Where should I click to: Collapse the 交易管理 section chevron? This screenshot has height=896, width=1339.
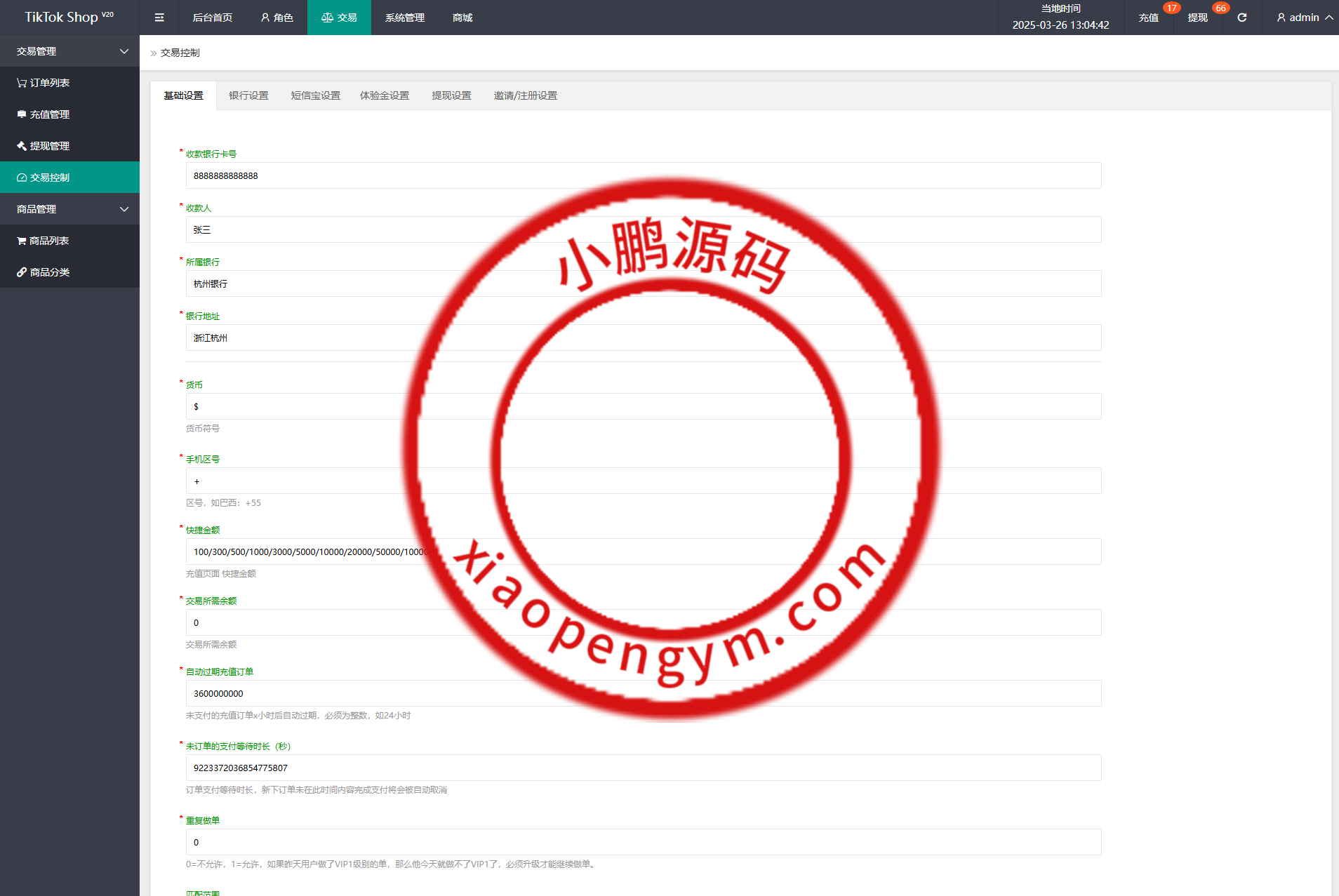point(124,51)
